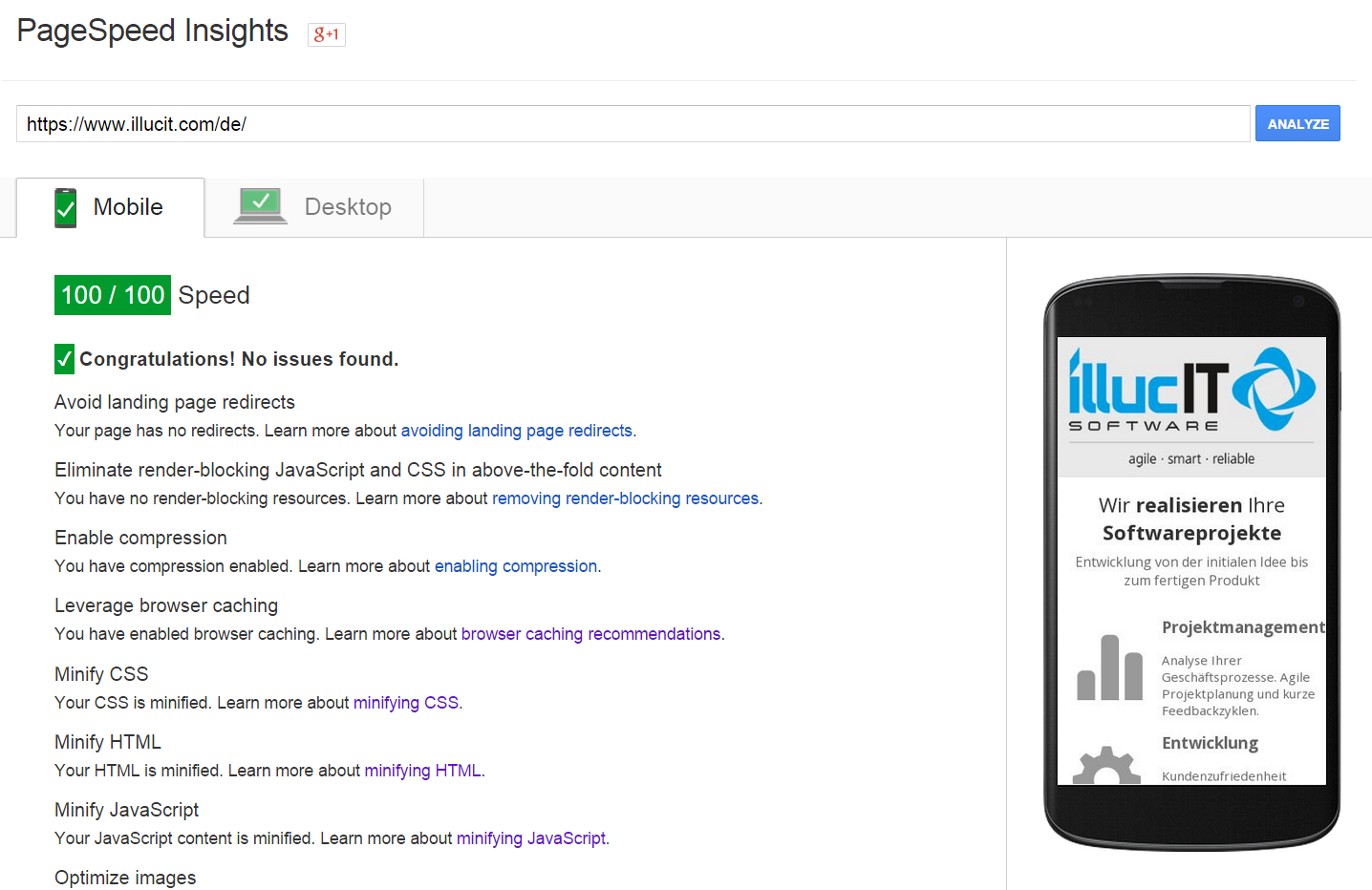Viewport: 1372px width, 890px height.
Task: Switch to the Desktop tab
Action: (x=314, y=207)
